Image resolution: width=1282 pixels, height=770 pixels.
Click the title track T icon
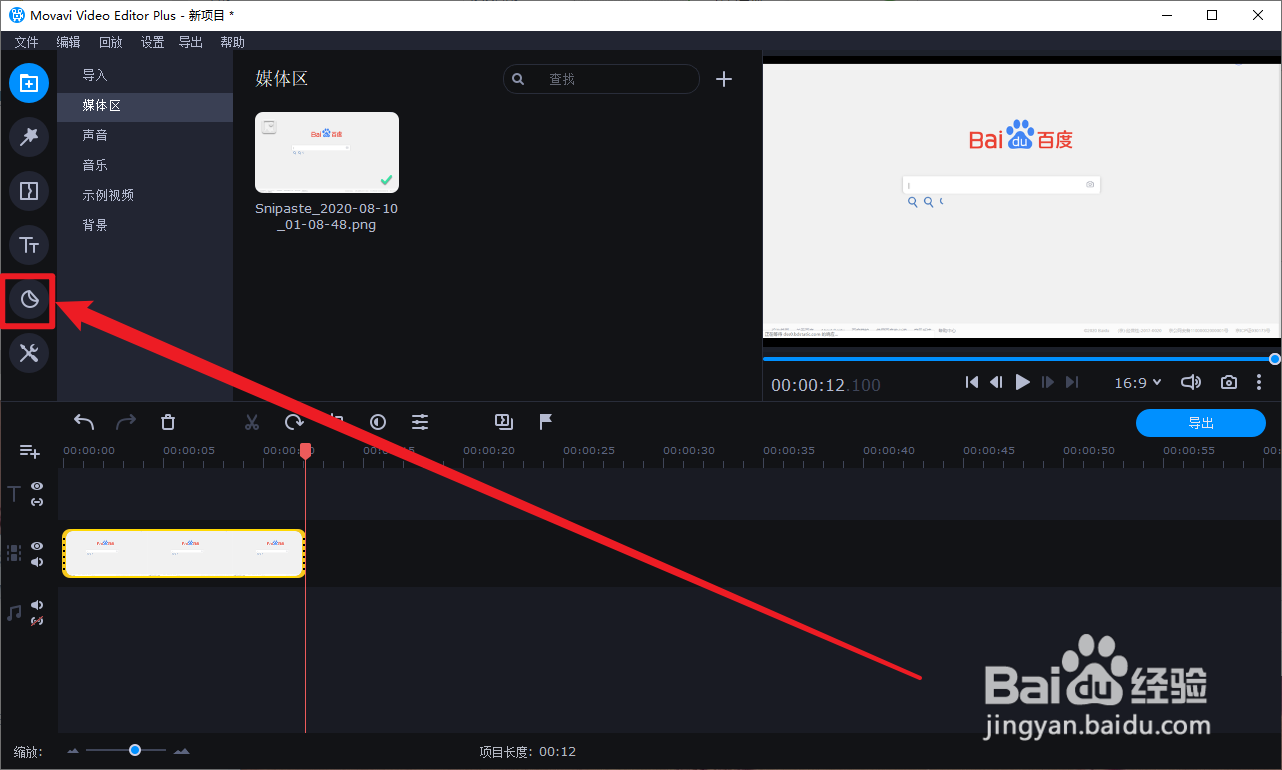[14, 493]
